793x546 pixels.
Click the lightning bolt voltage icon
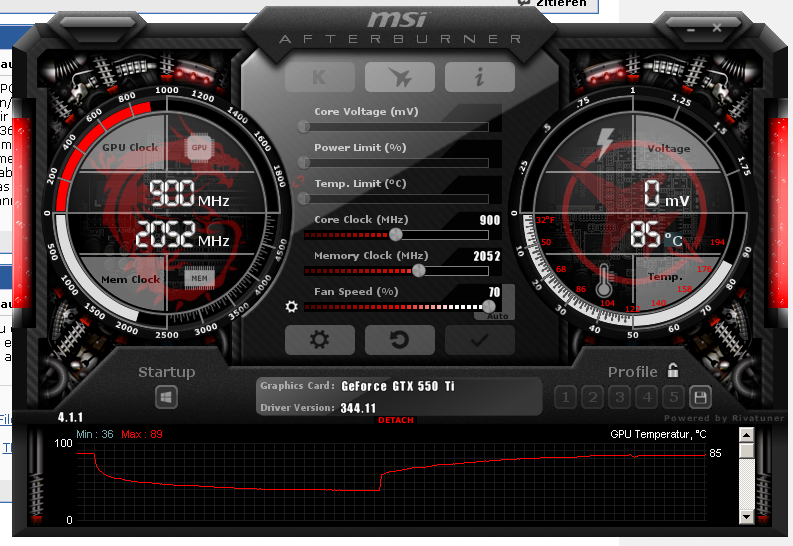[x=605, y=143]
